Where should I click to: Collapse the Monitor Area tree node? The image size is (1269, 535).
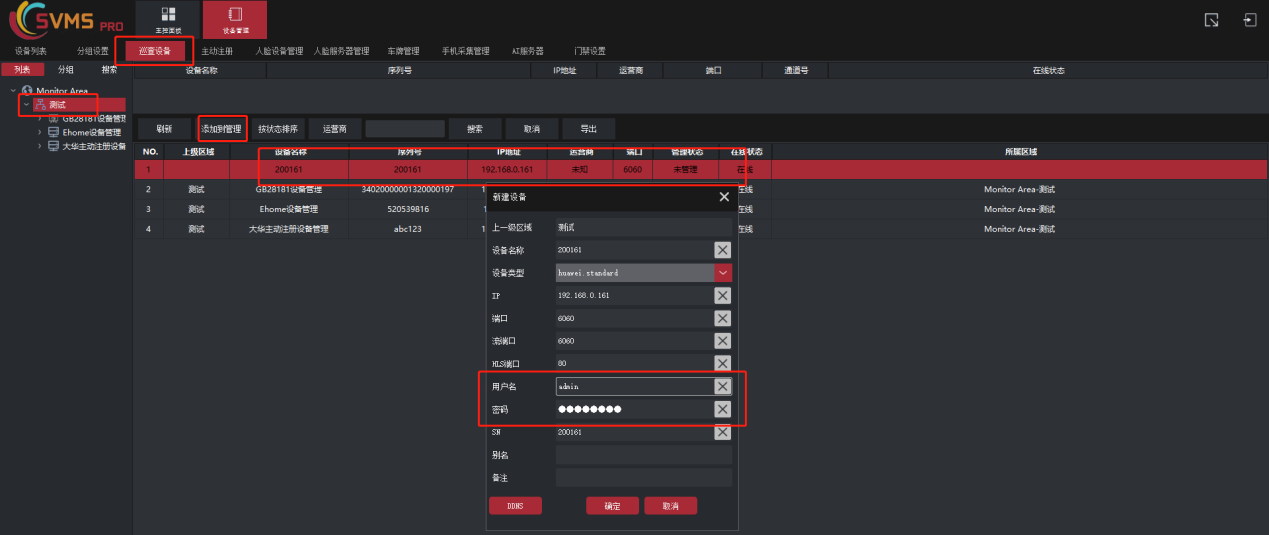[13, 91]
